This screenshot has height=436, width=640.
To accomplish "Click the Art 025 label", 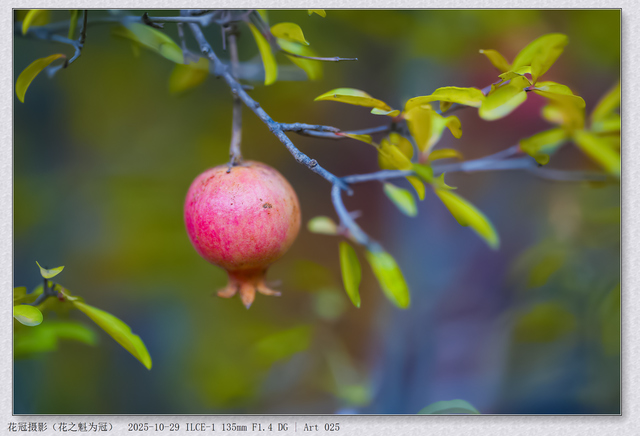I will [x=321, y=427].
